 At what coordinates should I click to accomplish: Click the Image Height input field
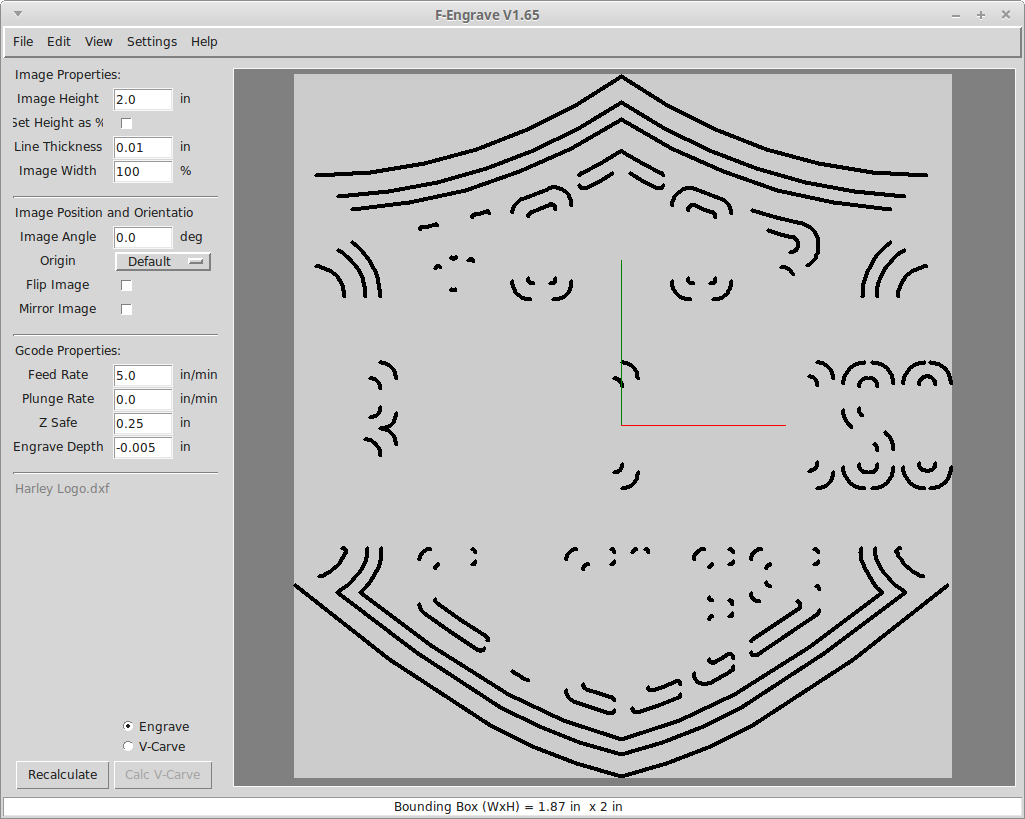click(x=143, y=99)
